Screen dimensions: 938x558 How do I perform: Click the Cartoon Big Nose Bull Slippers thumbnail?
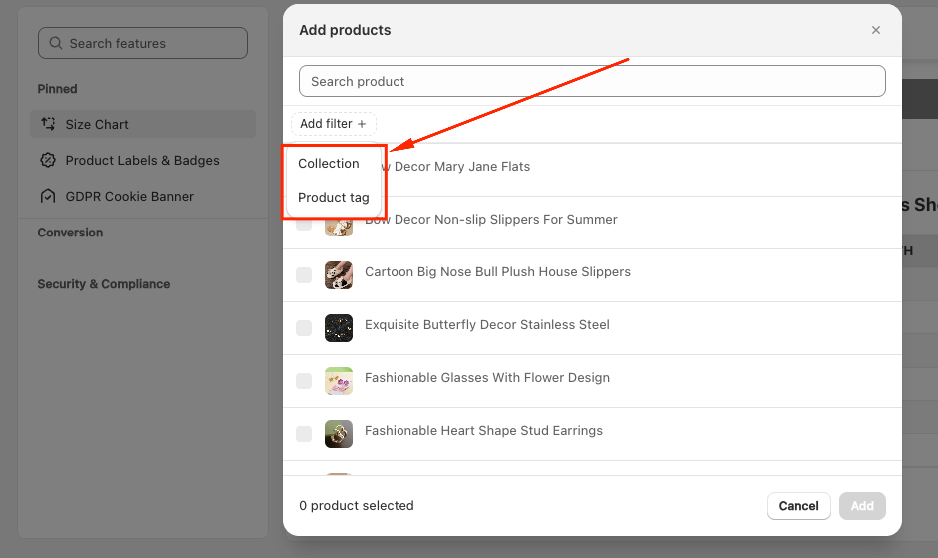(339, 275)
